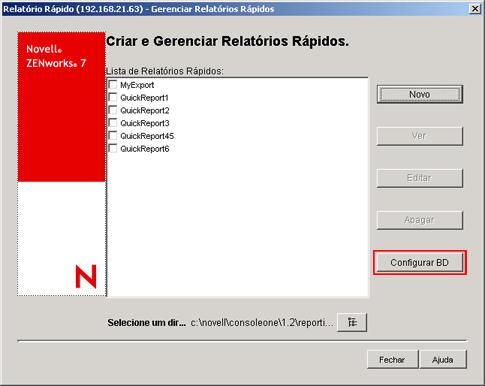Close the Relatório Rápido dialog window
Screen dimensions: 485x386
(475, 9)
